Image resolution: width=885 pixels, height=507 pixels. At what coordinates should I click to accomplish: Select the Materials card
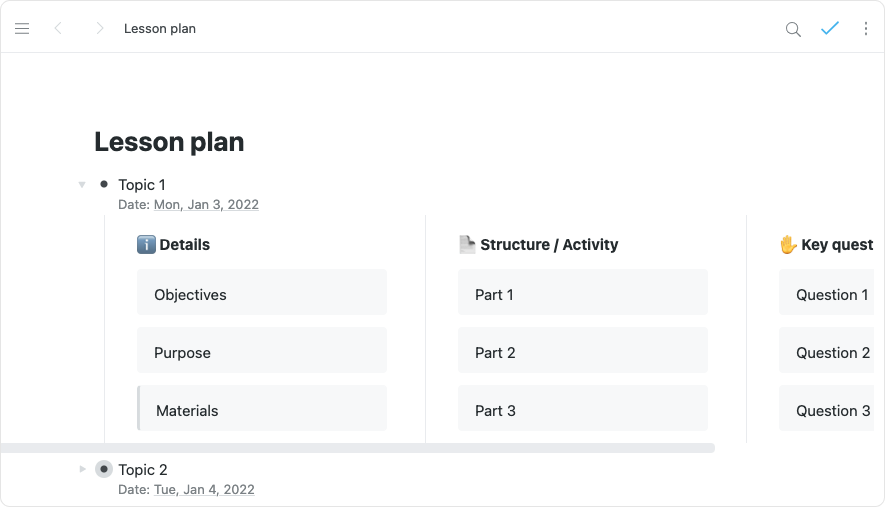click(262, 410)
